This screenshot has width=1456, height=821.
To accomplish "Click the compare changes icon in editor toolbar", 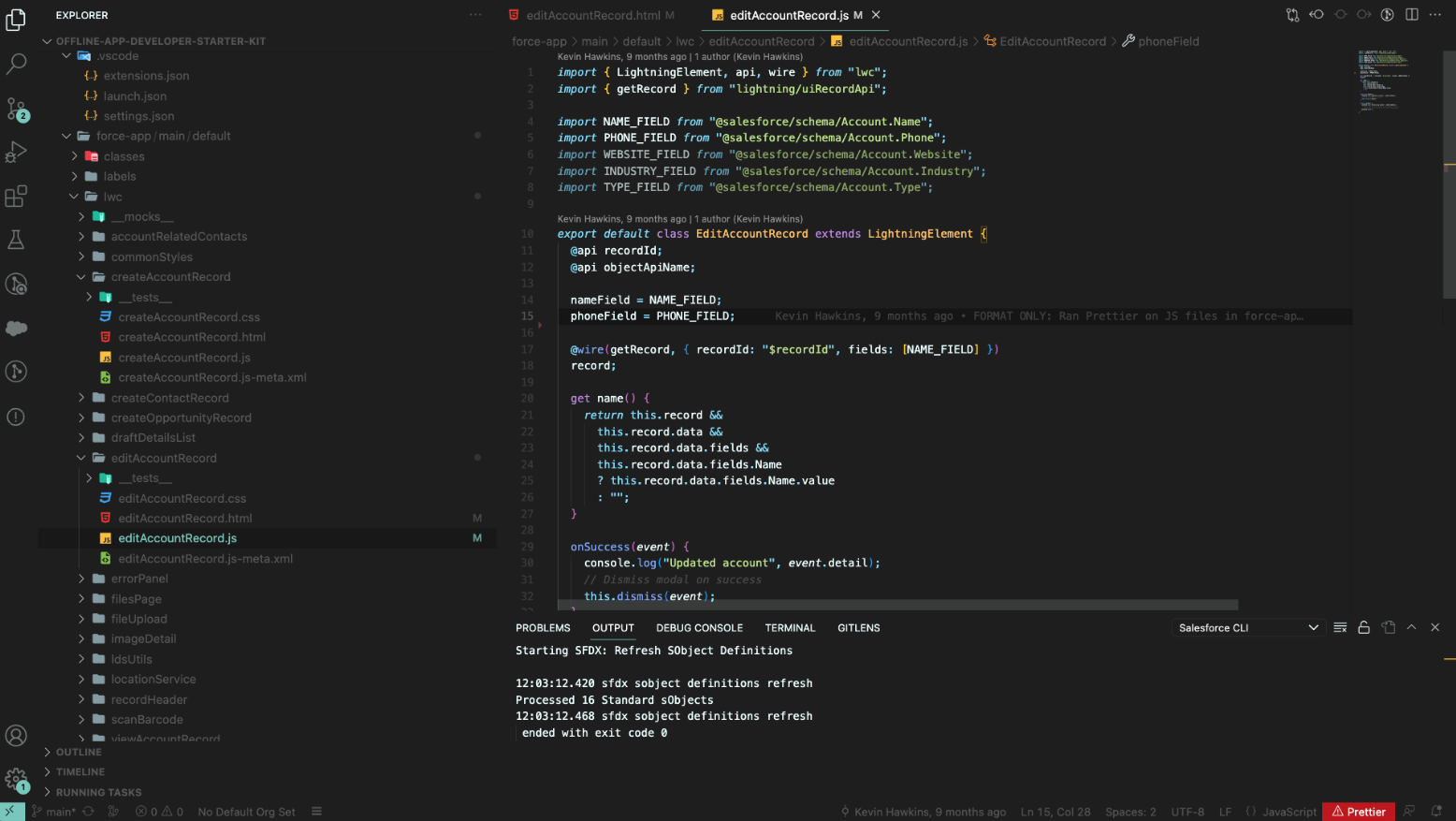I will 1292,15.
